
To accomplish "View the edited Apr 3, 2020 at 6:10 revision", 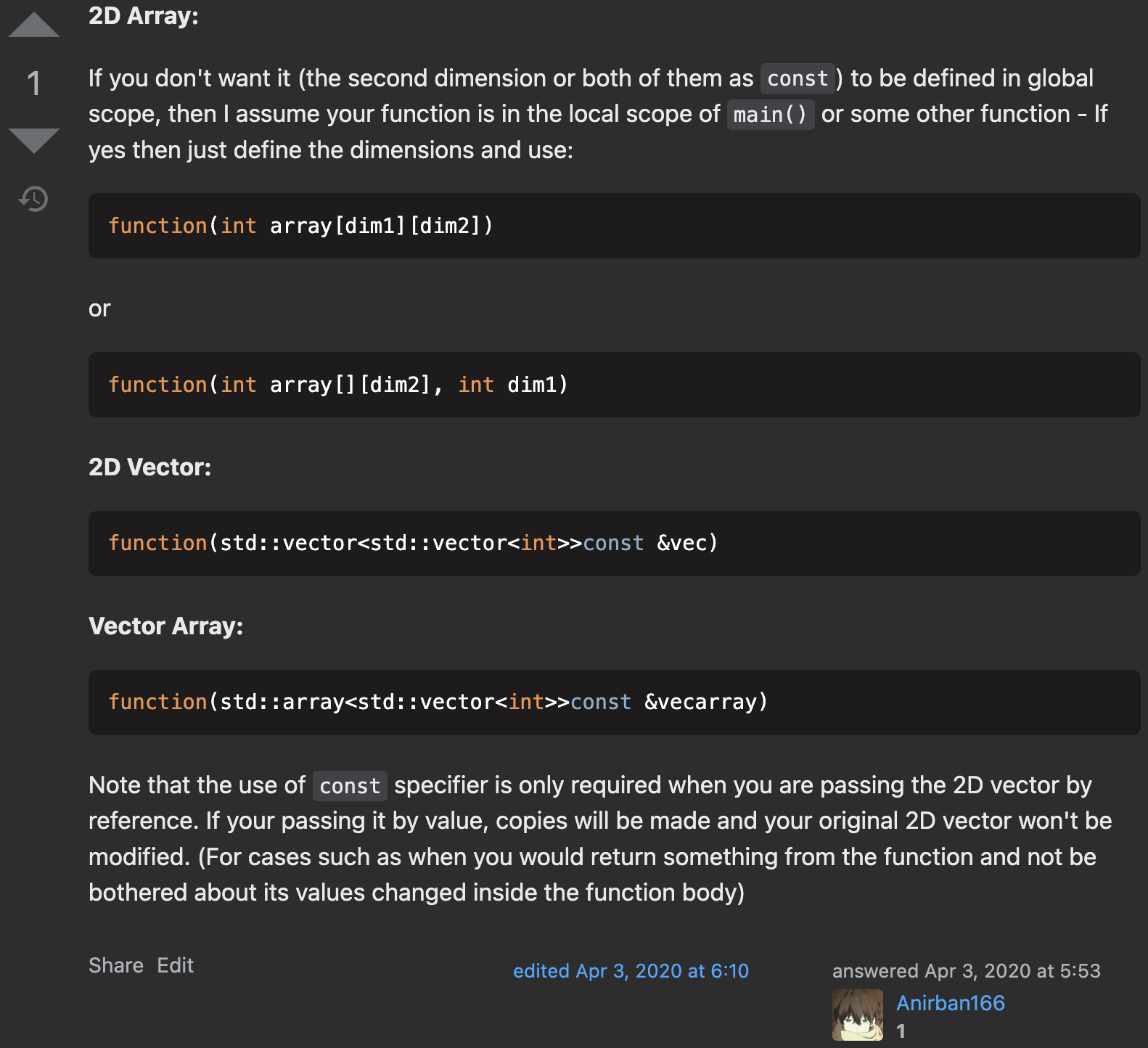I will [631, 971].
